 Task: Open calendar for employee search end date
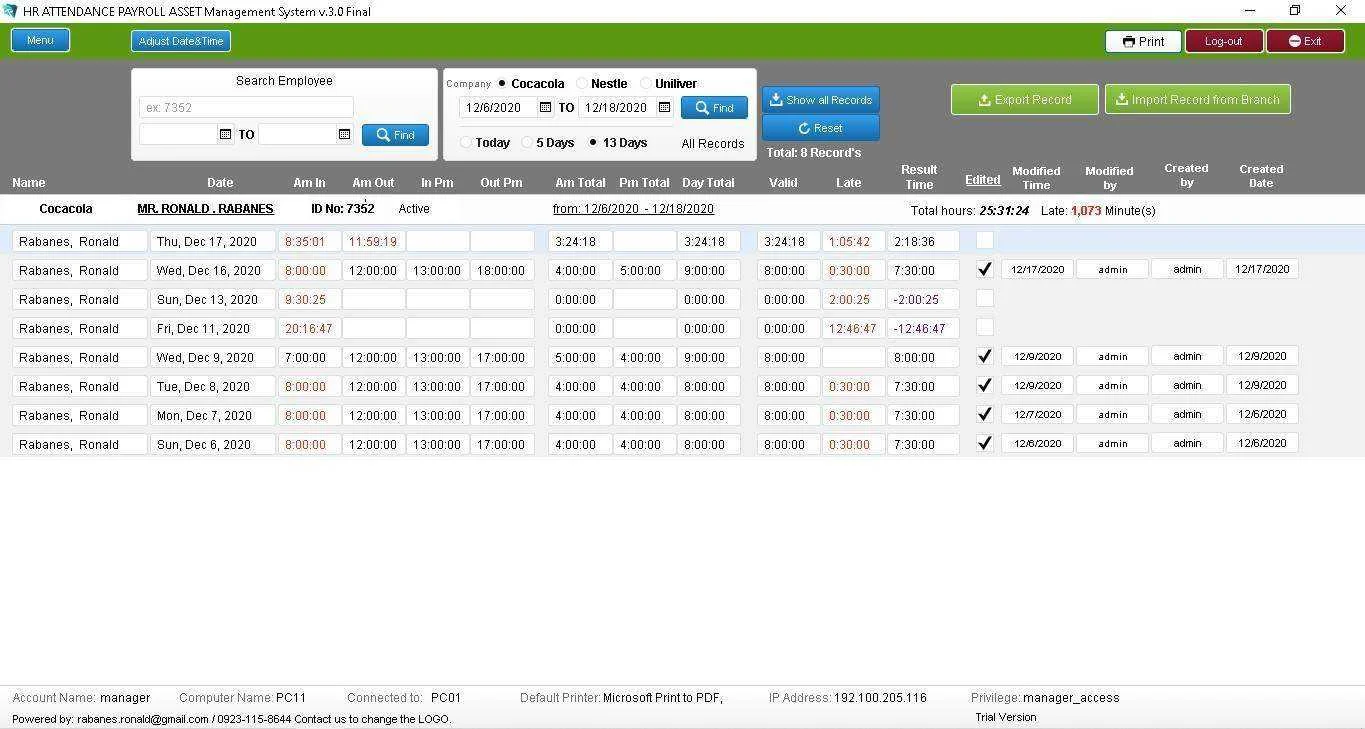pyautogui.click(x=344, y=134)
